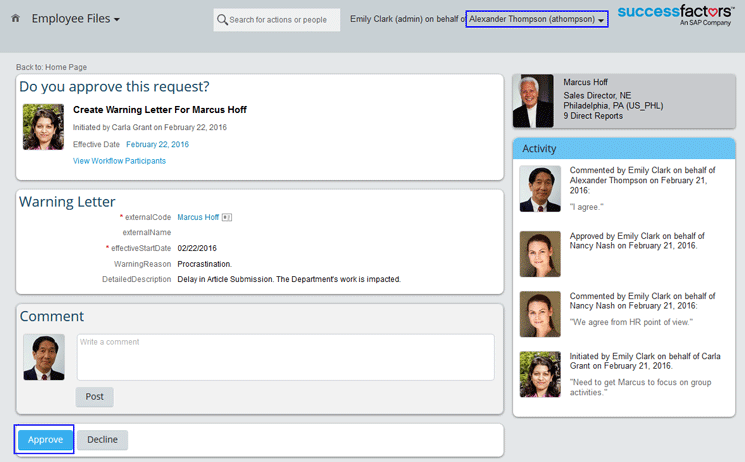Click Alexander Thompson's photo in Activity list
Screen dimensions: 745x462
(x=540, y=188)
